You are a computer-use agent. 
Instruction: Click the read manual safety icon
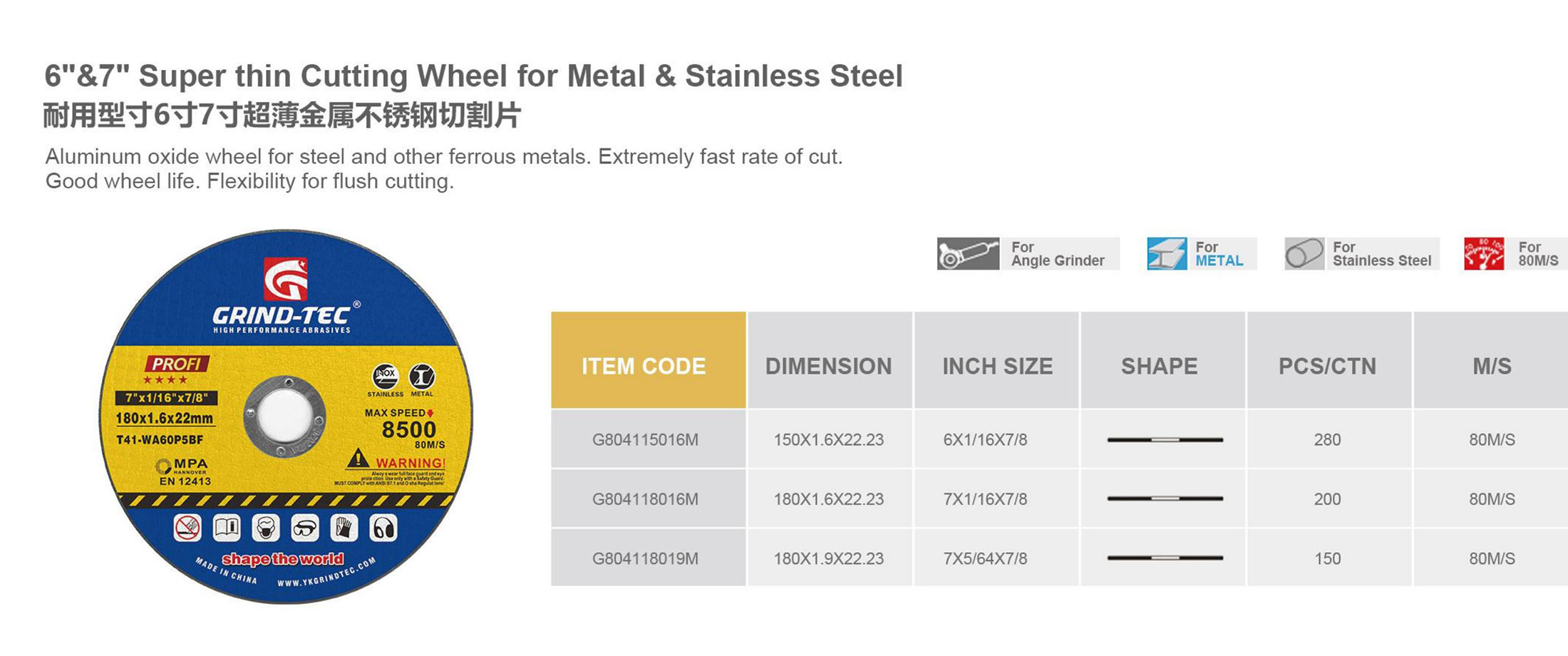227,528
